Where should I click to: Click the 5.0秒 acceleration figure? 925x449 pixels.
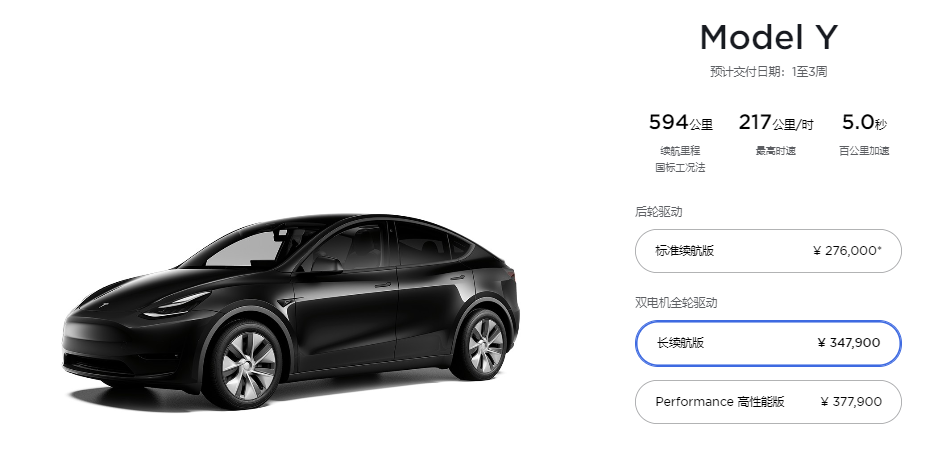click(864, 123)
